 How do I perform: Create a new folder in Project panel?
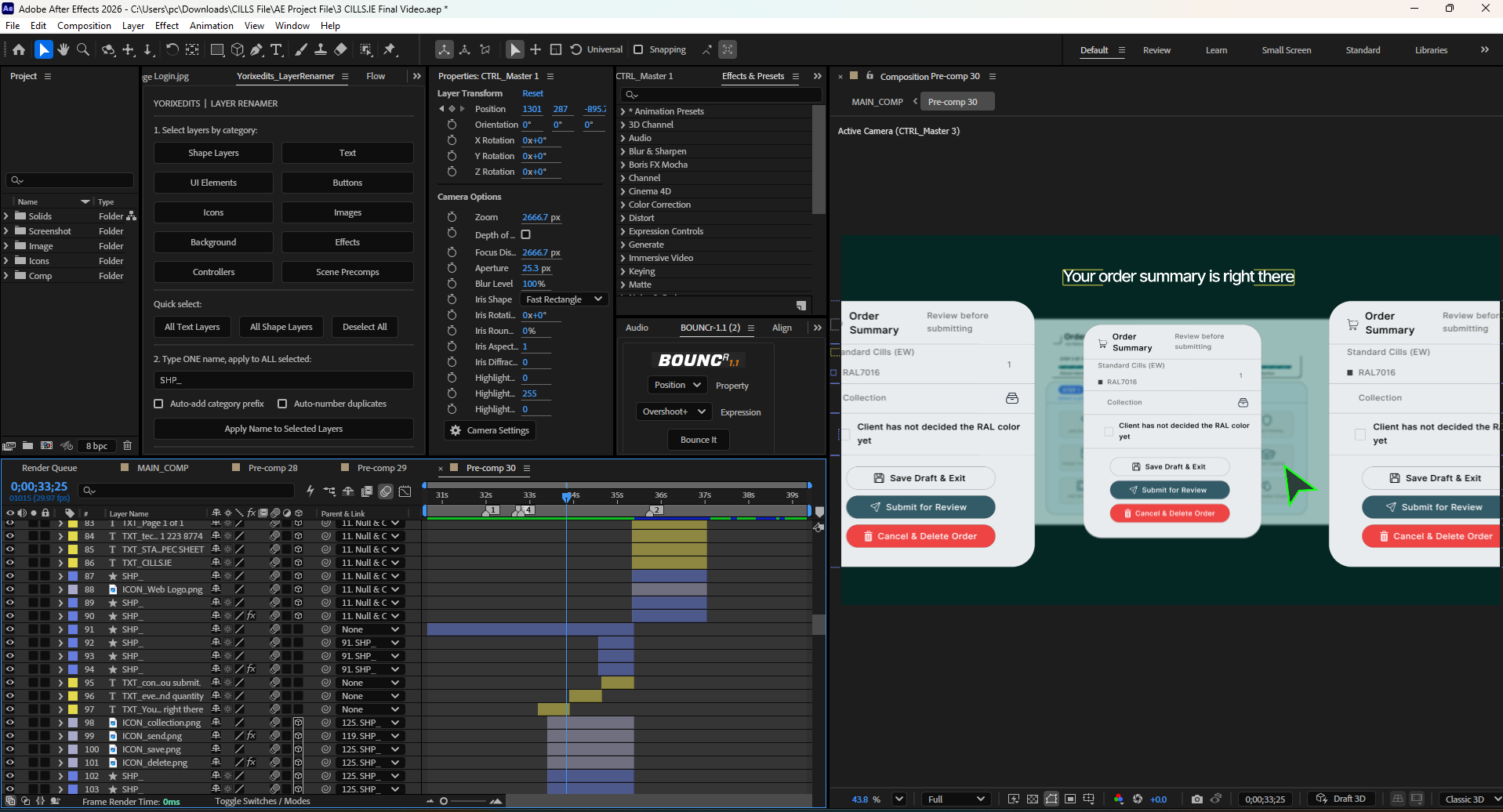point(27,445)
